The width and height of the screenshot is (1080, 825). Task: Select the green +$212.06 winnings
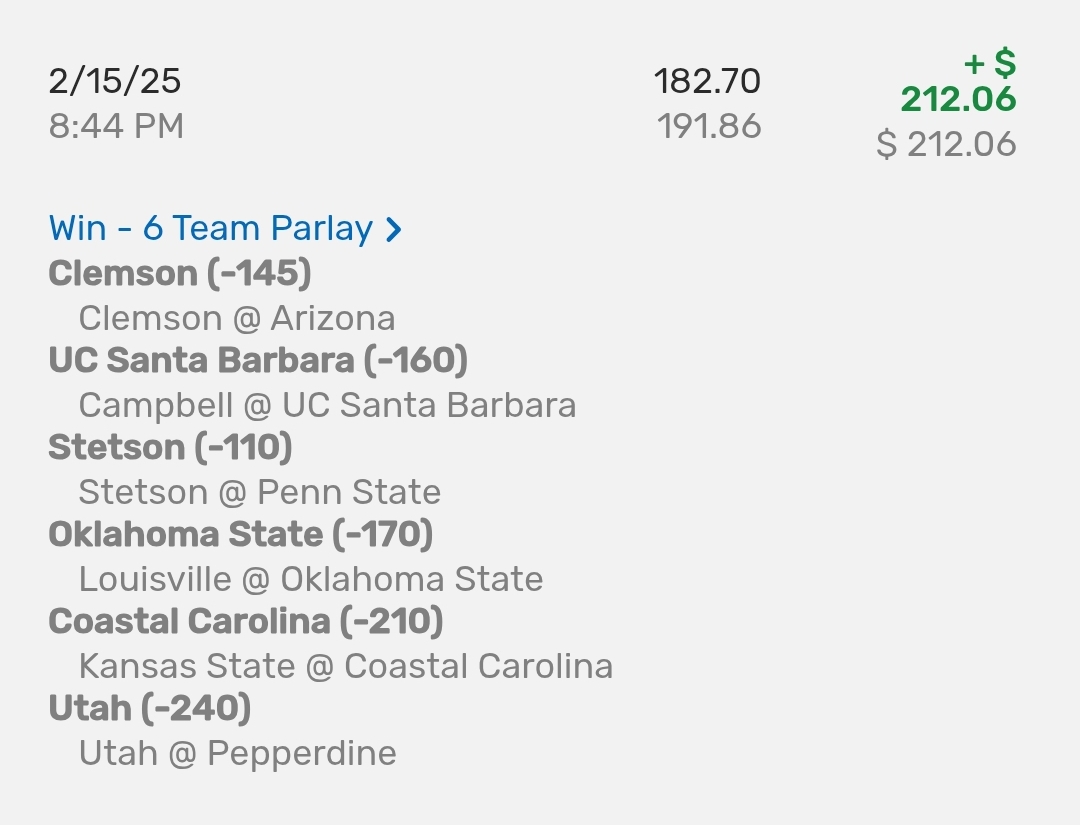tap(958, 84)
